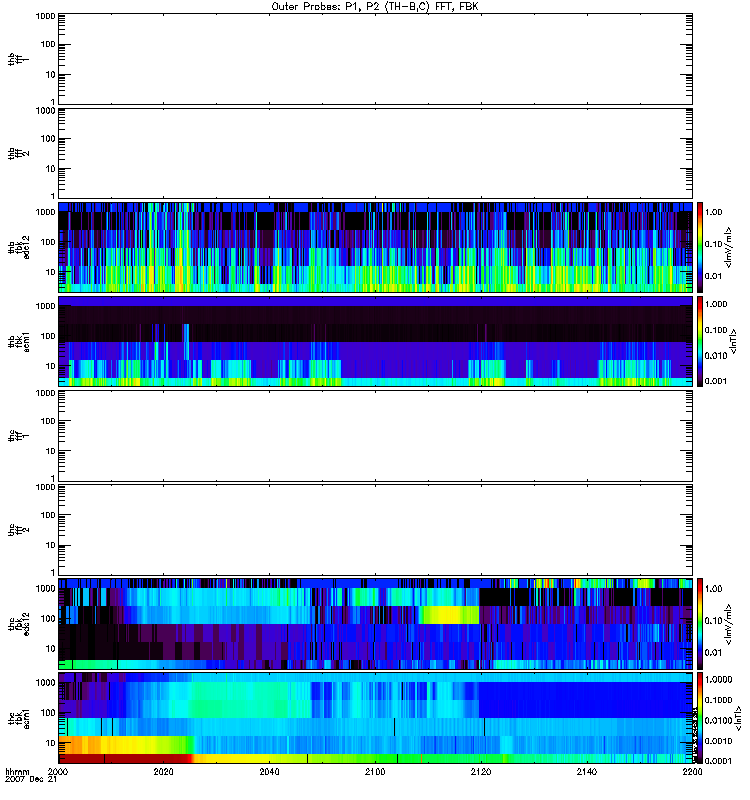This screenshot has height=800, width=750.
Task: Select the thc fbk scm1 spectrogram panel
Action: point(375,718)
